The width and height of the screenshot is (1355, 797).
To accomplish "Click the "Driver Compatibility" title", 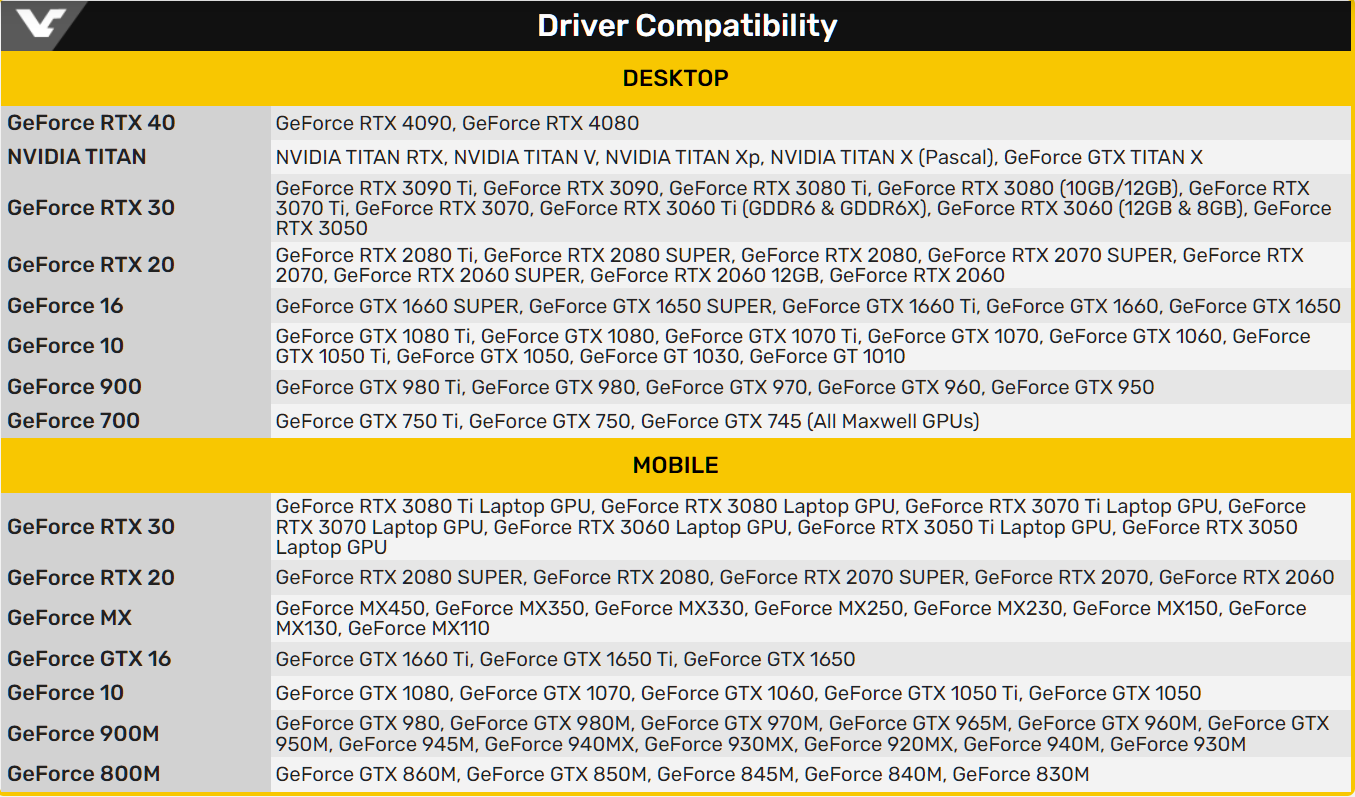I will 687,25.
